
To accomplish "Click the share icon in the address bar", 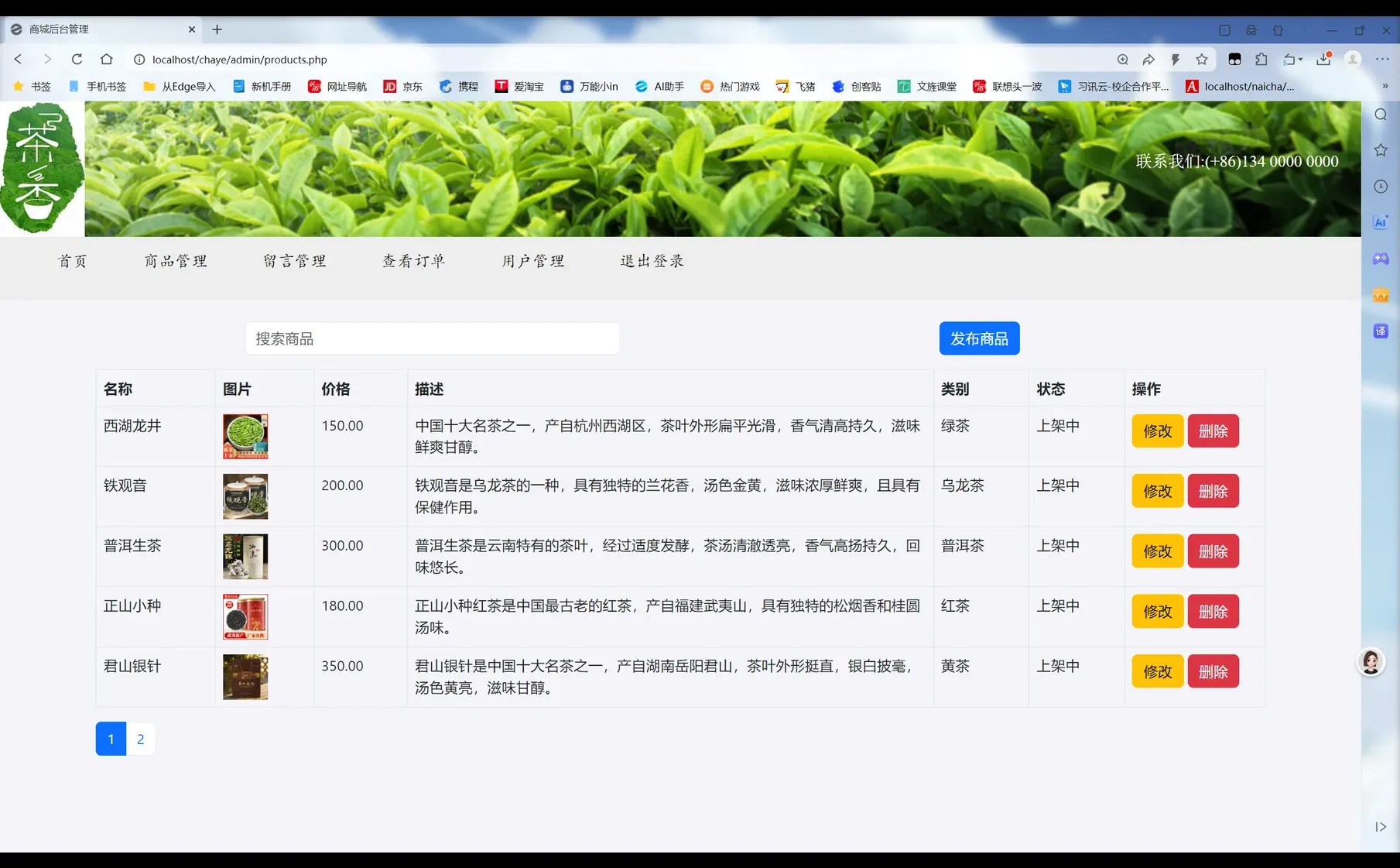I will point(1148,59).
